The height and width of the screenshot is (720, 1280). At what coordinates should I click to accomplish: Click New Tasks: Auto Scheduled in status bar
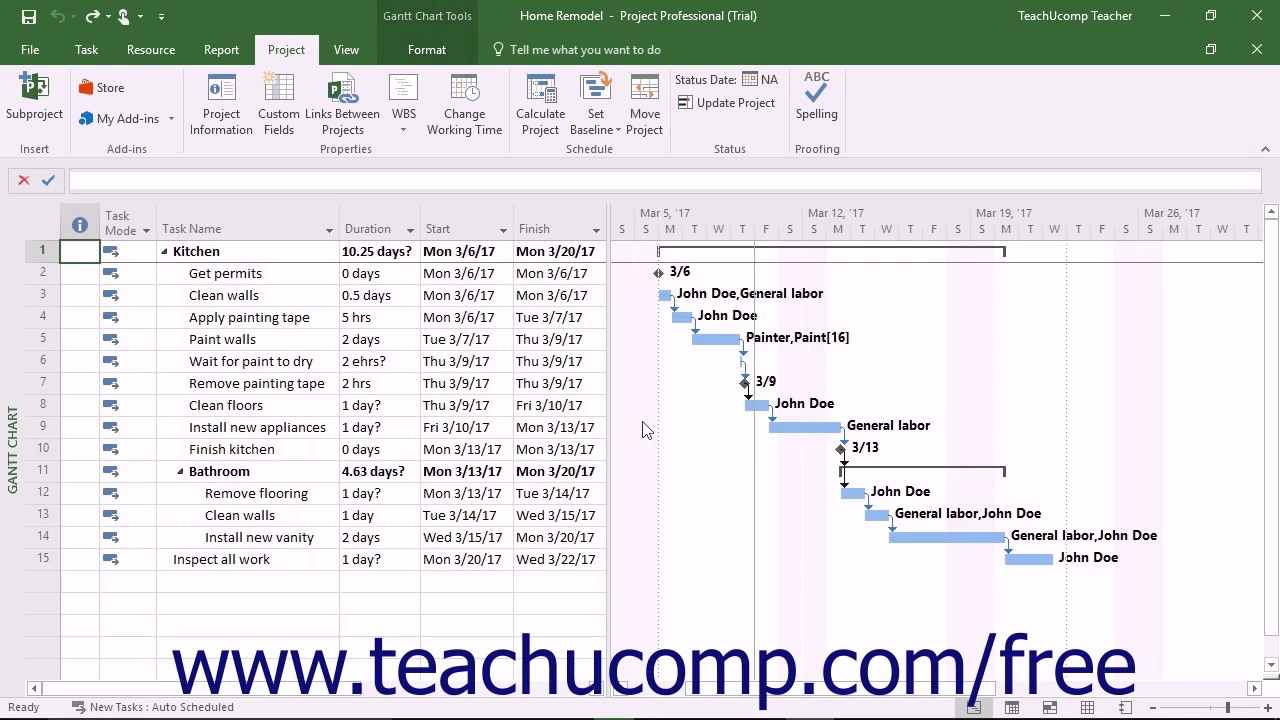point(153,707)
